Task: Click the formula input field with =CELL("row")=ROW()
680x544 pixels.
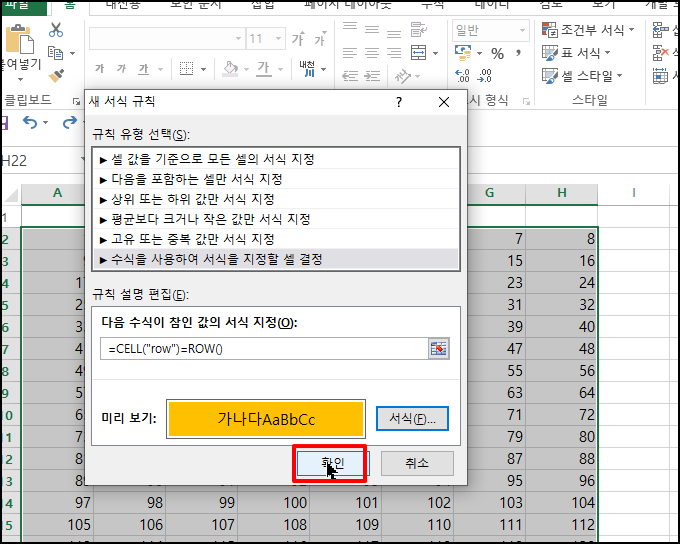Action: [x=264, y=349]
